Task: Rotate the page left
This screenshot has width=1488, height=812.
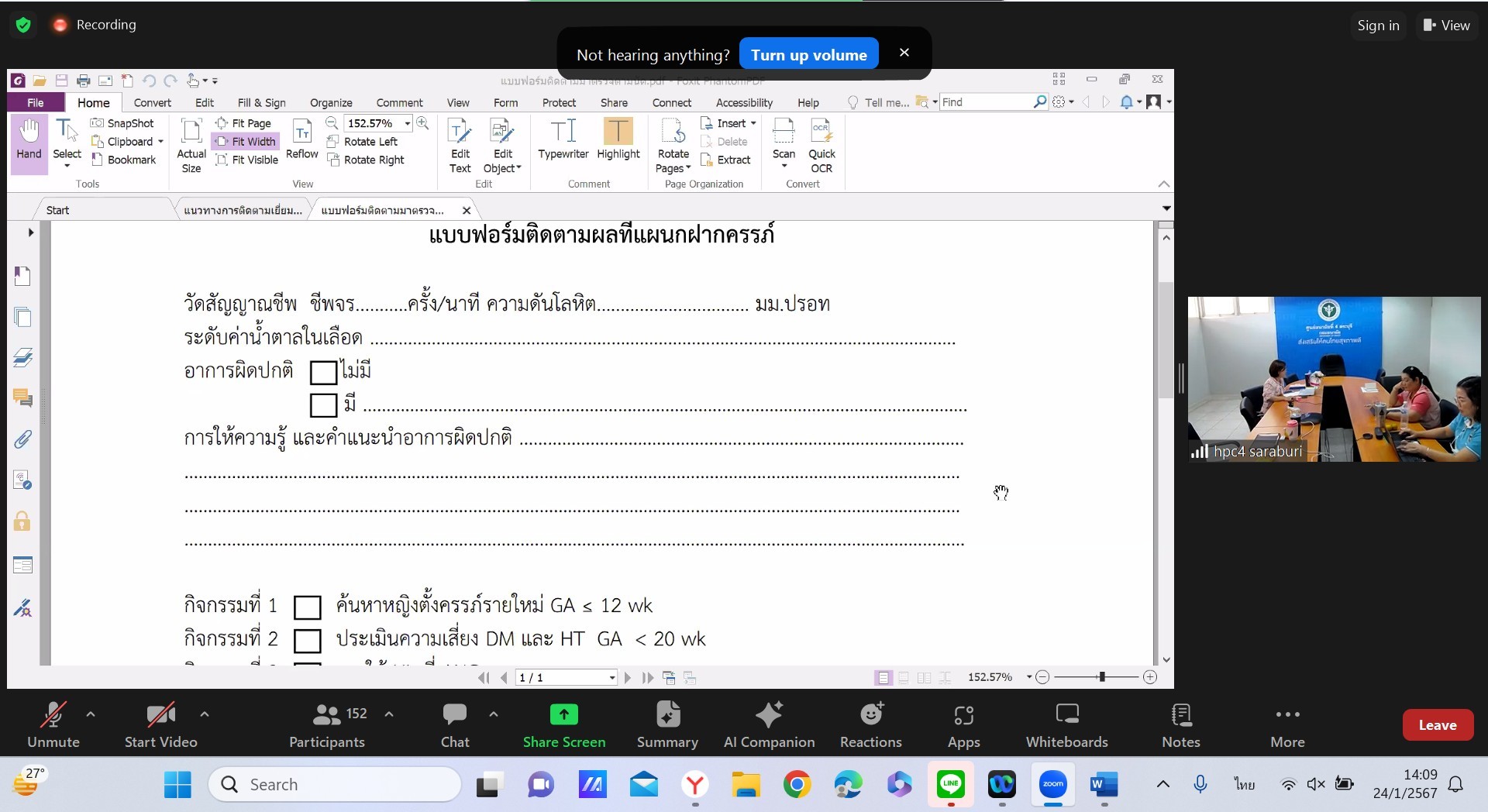Action: coord(362,142)
